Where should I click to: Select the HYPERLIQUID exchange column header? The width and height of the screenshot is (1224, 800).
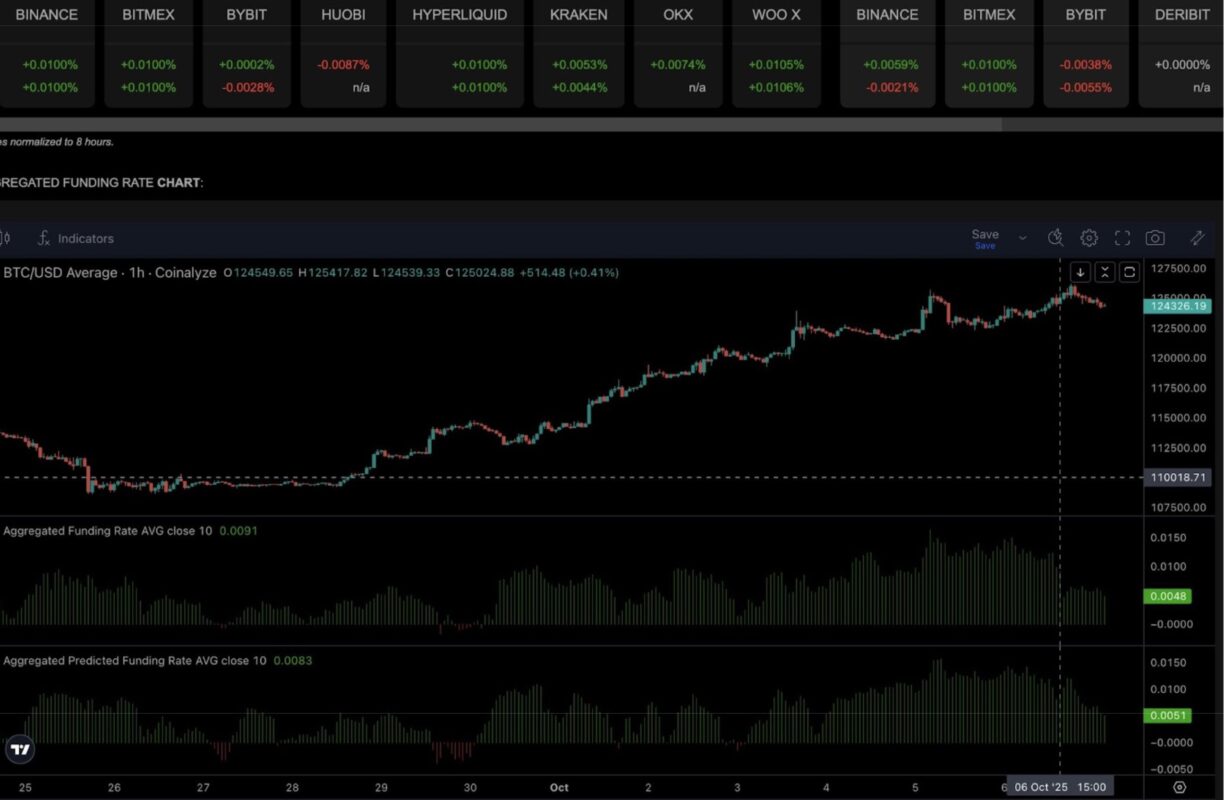[459, 15]
